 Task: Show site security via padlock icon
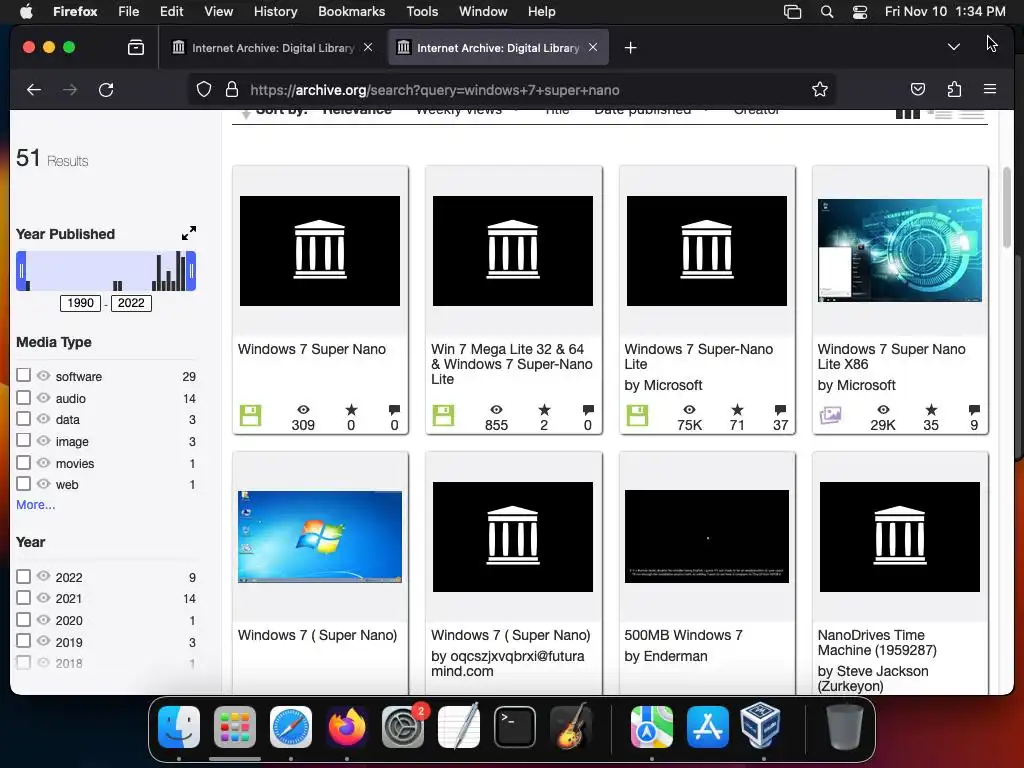(x=231, y=89)
